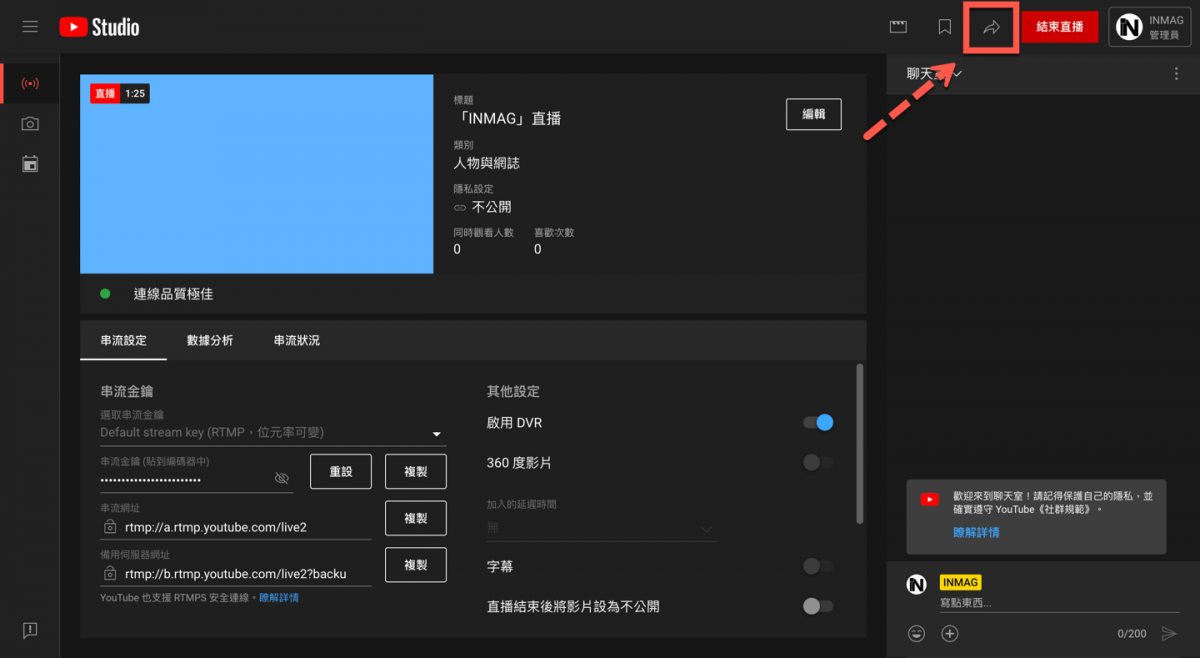Open the chat three-dot options menu
This screenshot has width=1200, height=658.
click(1176, 74)
